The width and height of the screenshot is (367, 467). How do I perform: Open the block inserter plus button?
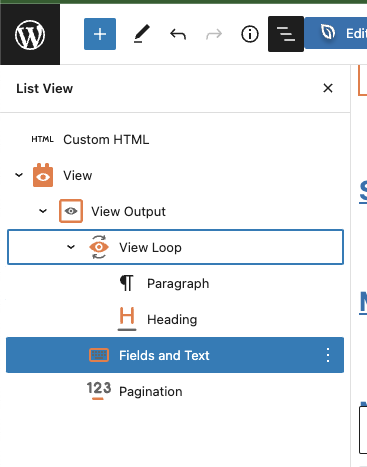tap(100, 34)
